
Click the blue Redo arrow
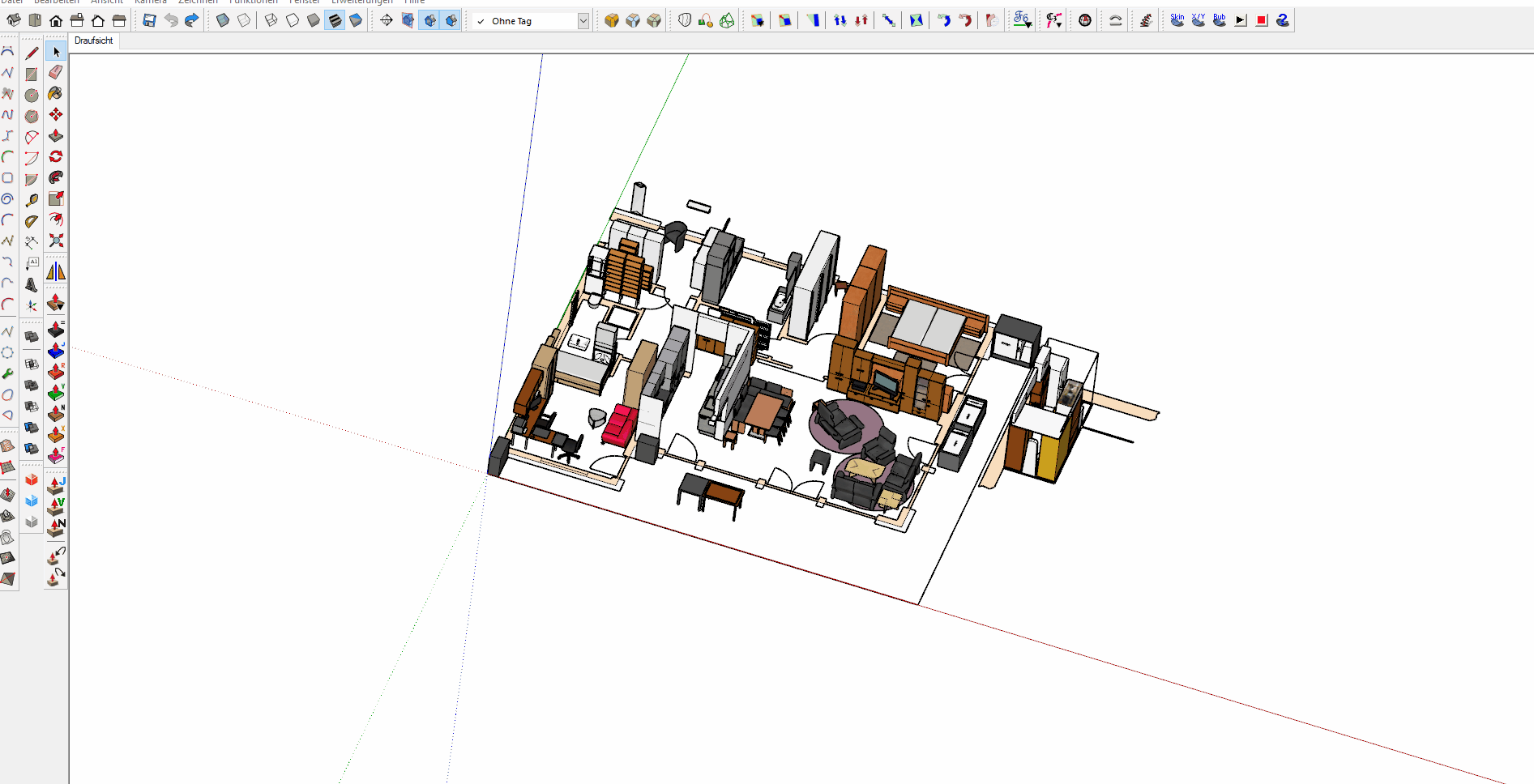point(191,20)
